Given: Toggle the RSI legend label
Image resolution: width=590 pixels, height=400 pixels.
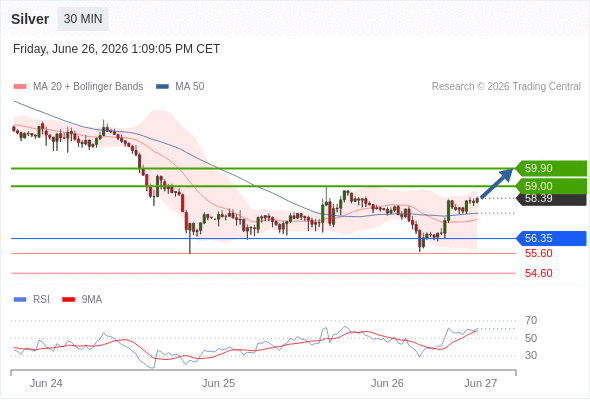Looking at the screenshot, I should pos(41,300).
